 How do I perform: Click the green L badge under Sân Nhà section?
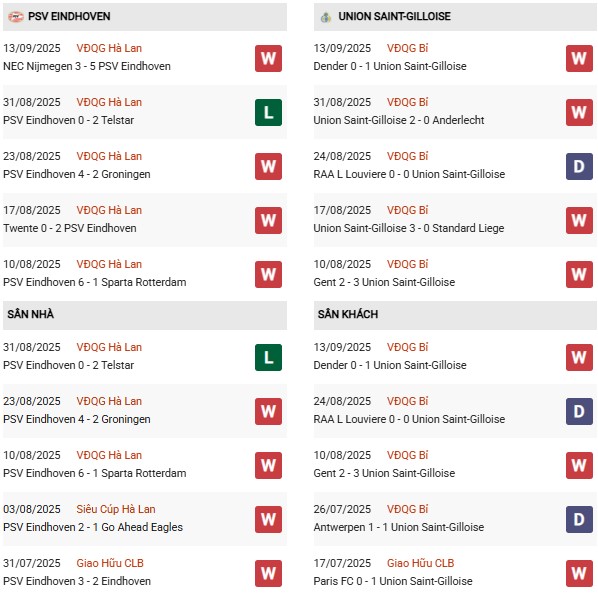click(268, 357)
